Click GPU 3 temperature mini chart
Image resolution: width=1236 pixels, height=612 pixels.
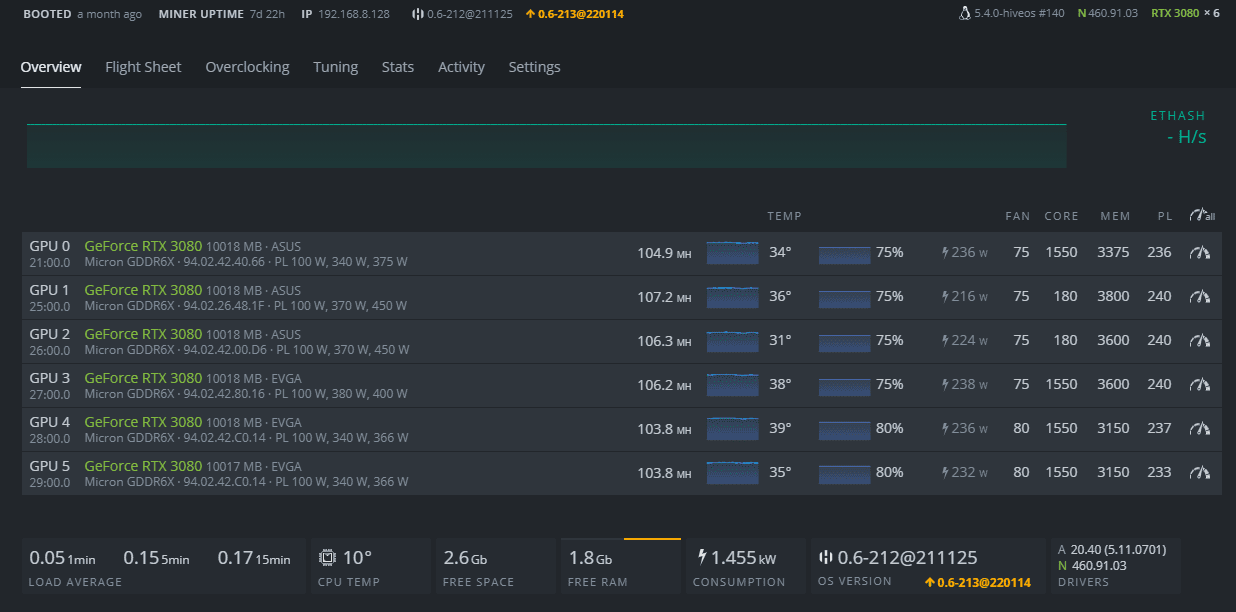click(733, 385)
